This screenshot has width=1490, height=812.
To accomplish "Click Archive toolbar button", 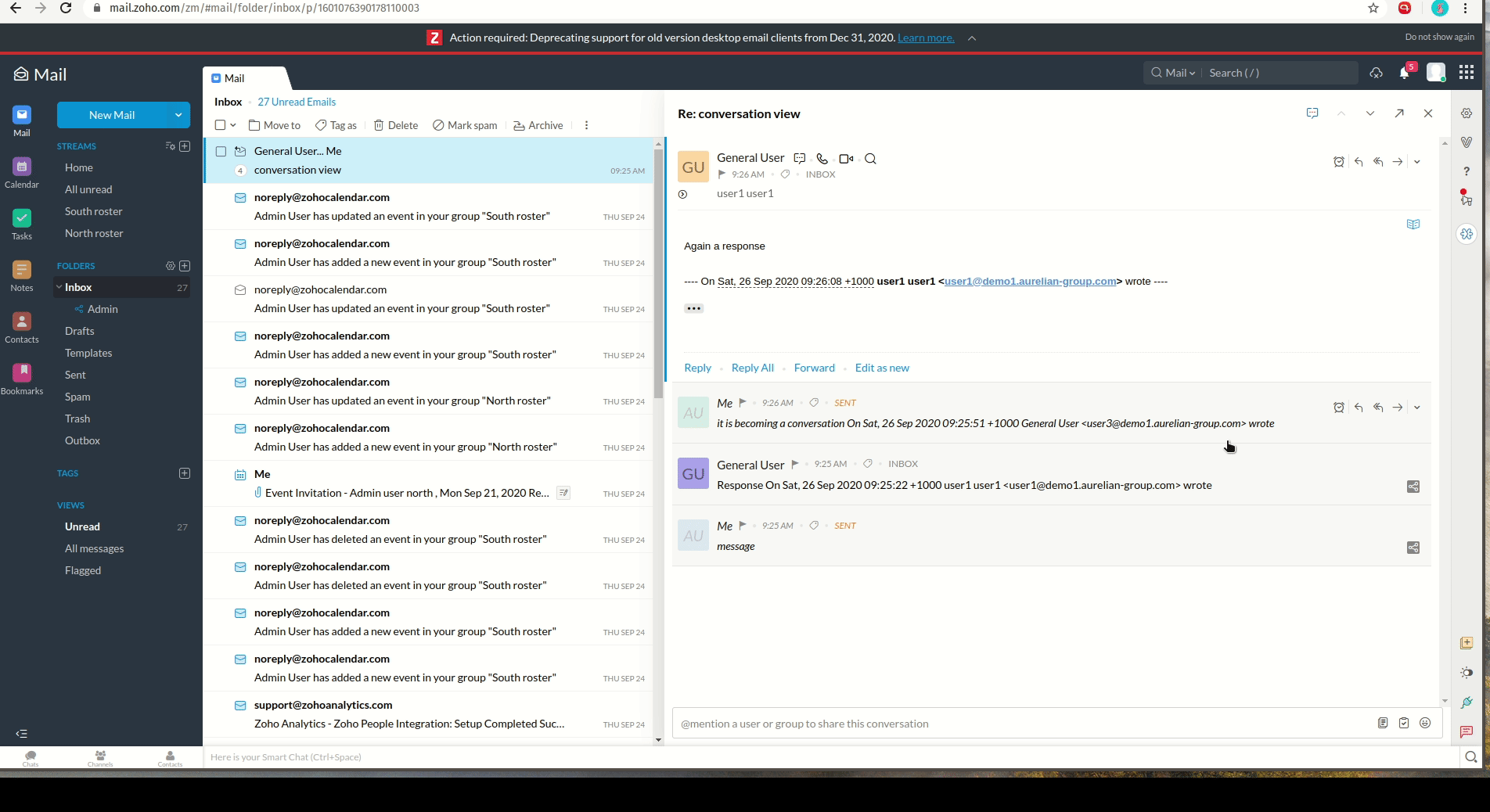I will click(538, 125).
